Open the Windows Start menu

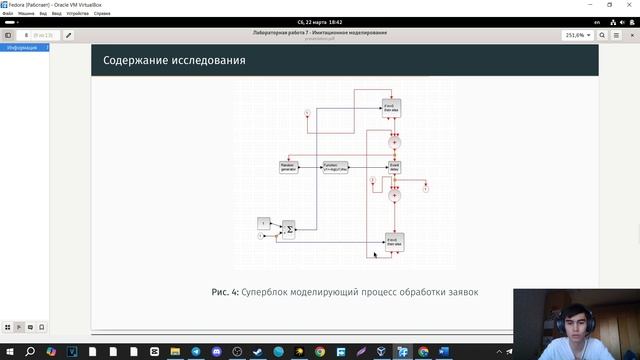click(x=9, y=351)
